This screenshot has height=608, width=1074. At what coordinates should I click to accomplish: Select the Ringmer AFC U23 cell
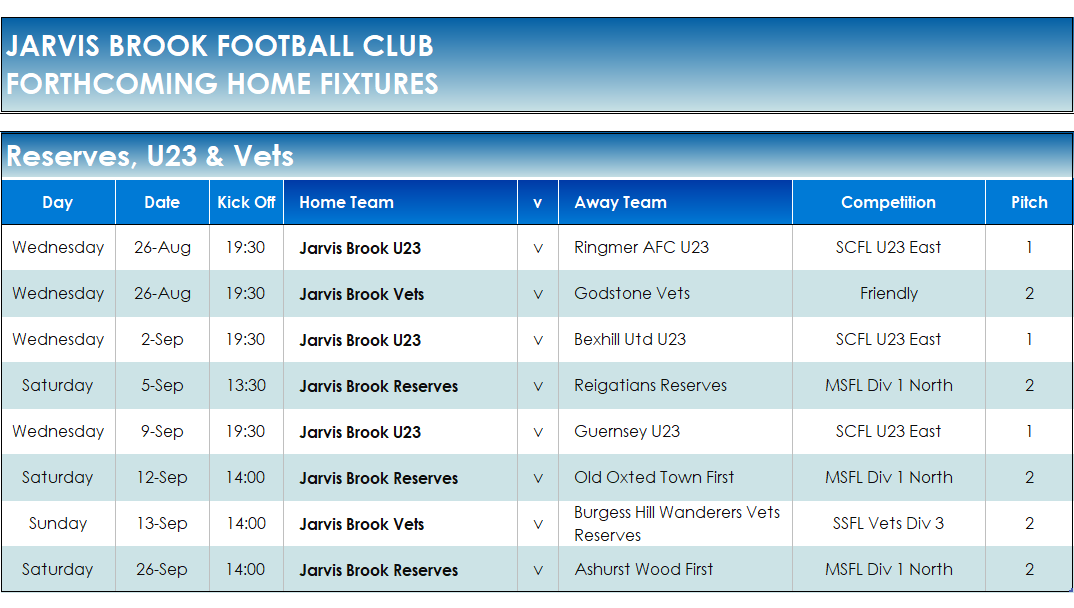675,247
